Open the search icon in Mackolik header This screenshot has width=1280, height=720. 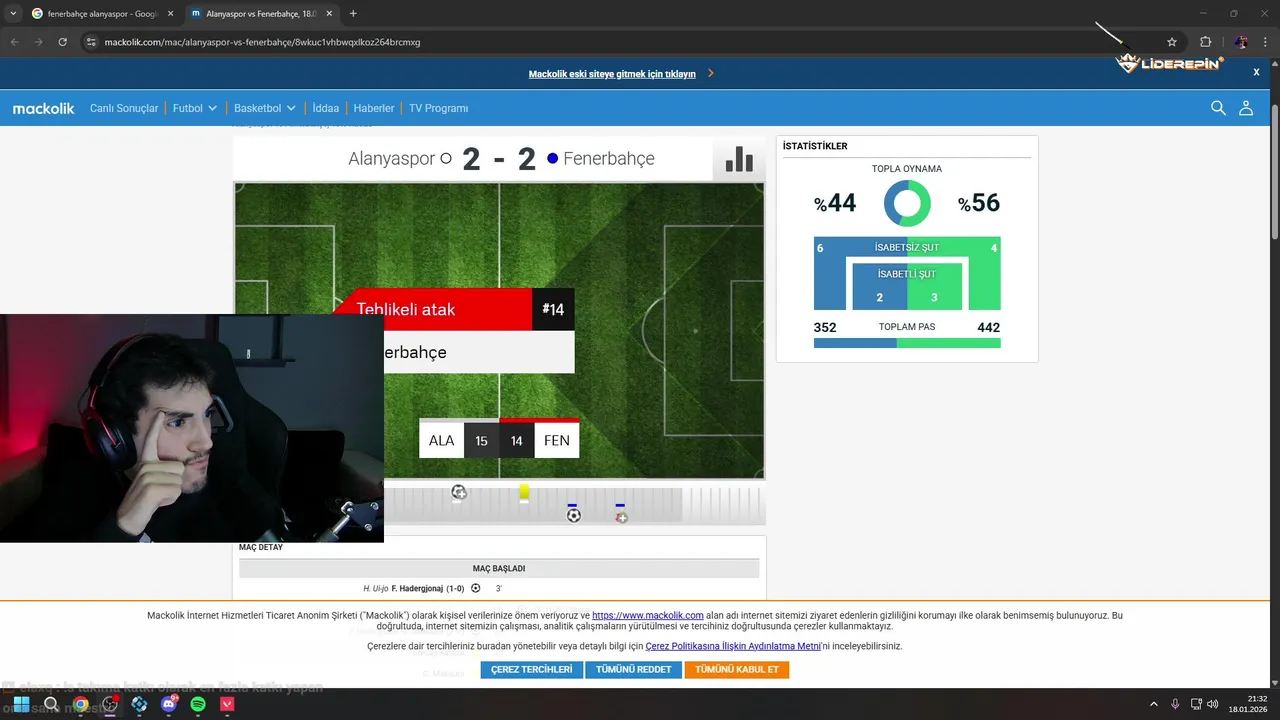[x=1218, y=108]
